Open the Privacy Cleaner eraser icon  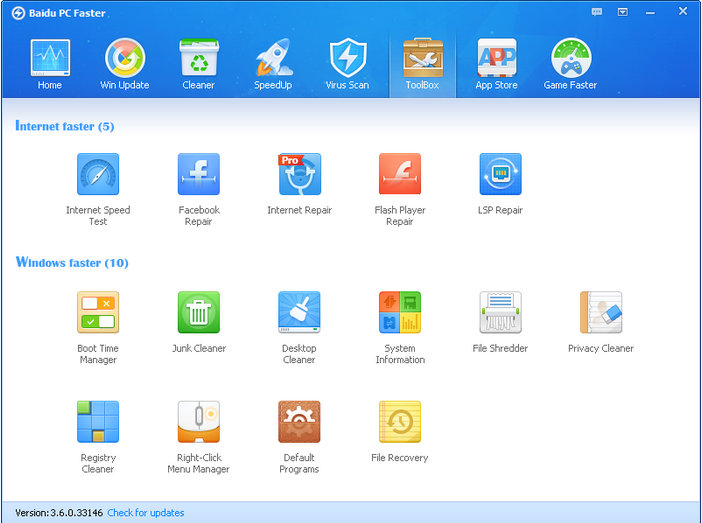(601, 312)
